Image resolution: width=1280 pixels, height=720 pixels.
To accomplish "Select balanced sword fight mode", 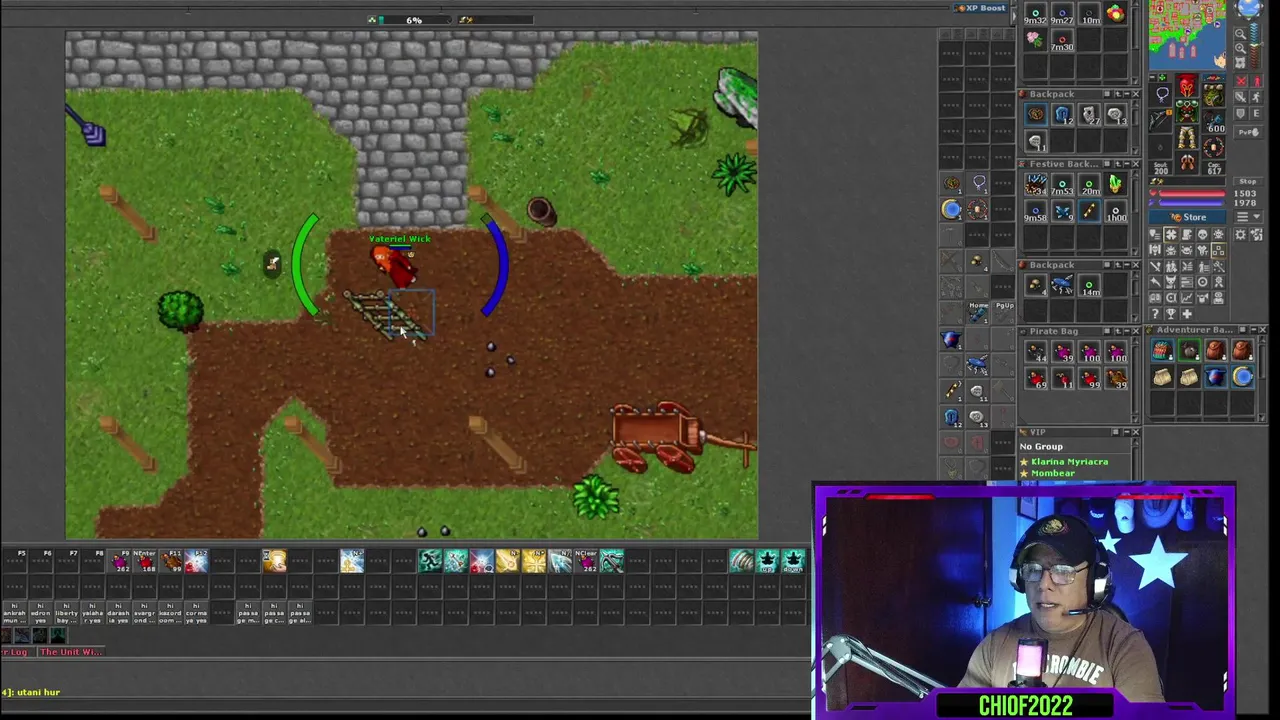I will [1241, 97].
